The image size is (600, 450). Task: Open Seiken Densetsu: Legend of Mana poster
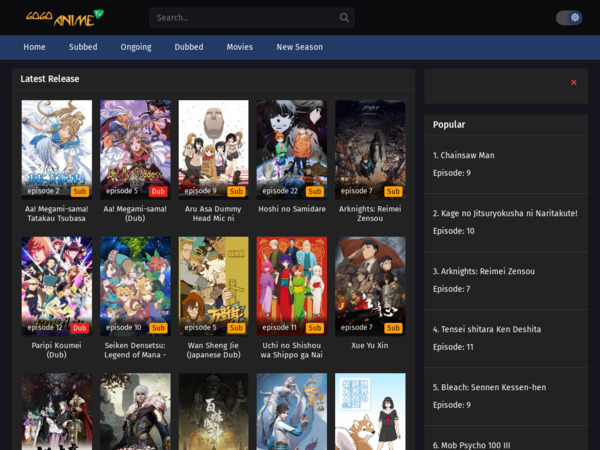135,286
